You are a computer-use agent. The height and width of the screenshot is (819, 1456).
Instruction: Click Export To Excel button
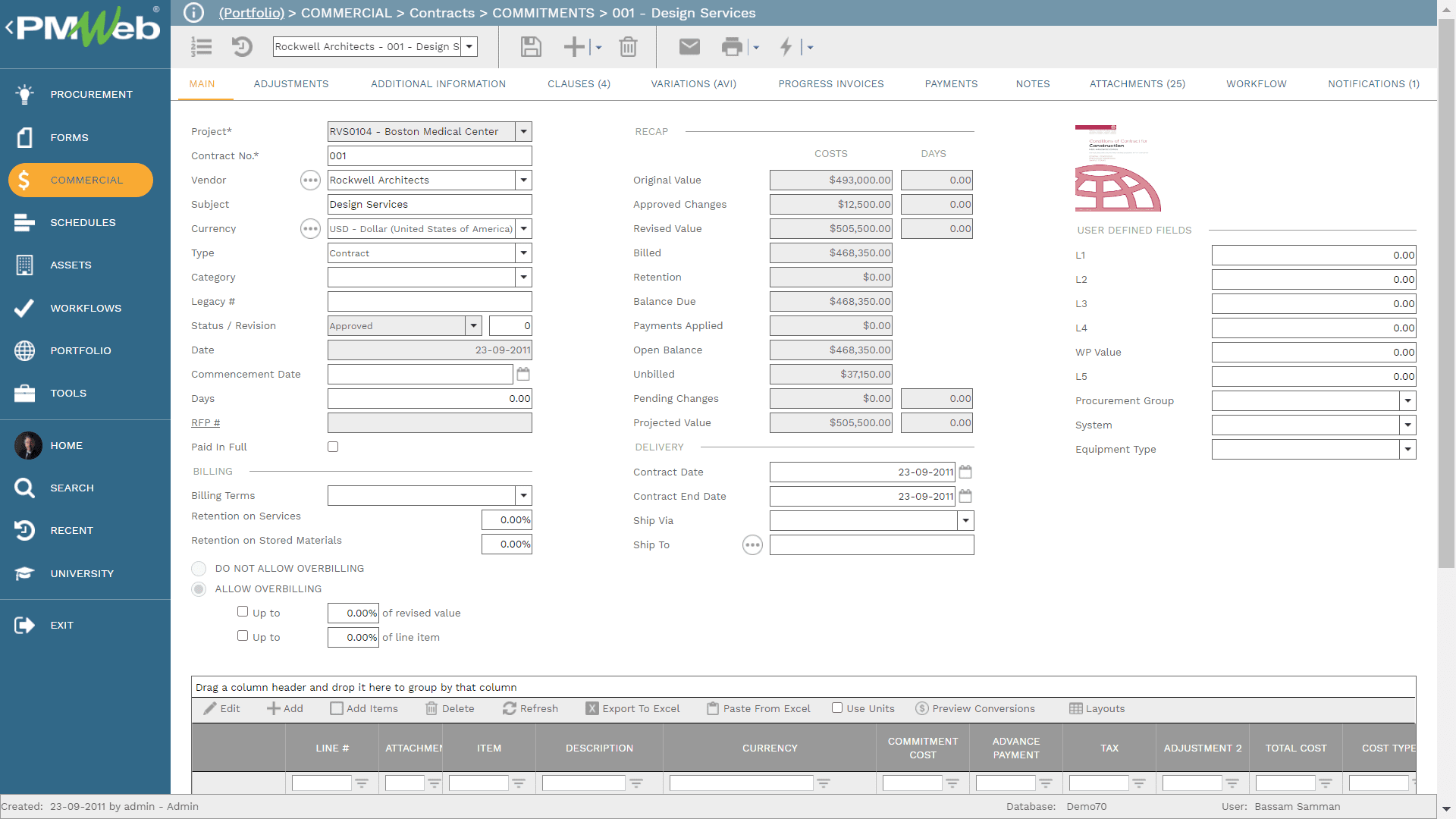tap(633, 708)
